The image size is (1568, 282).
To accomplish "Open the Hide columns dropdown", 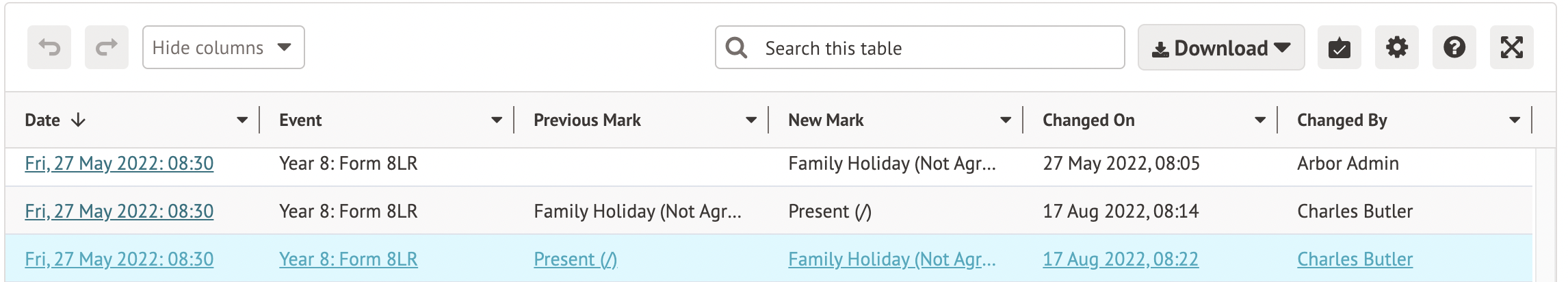I will tap(223, 48).
